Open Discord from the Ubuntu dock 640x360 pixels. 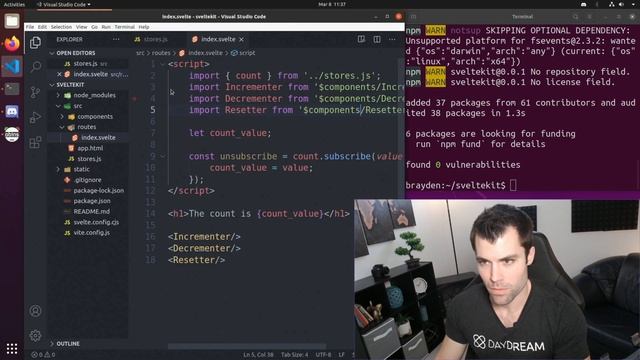[x=12, y=111]
